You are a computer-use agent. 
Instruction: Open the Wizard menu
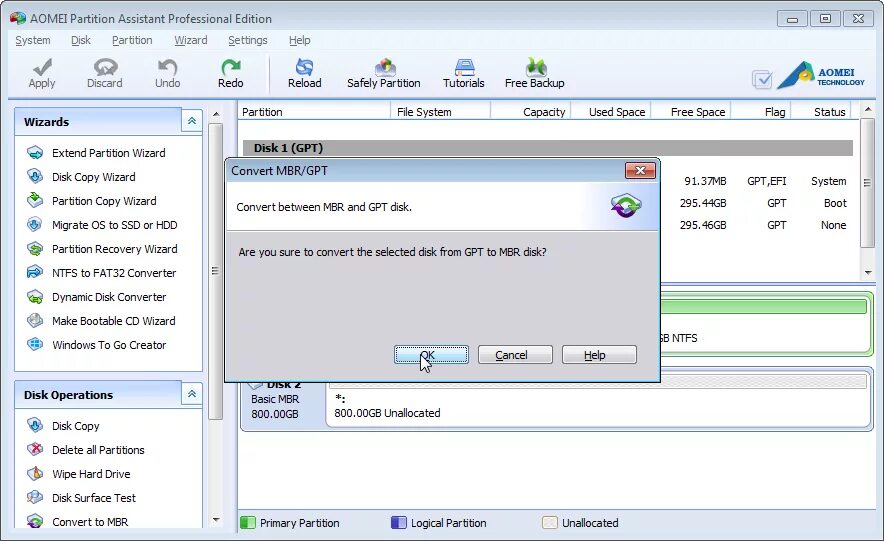click(191, 40)
